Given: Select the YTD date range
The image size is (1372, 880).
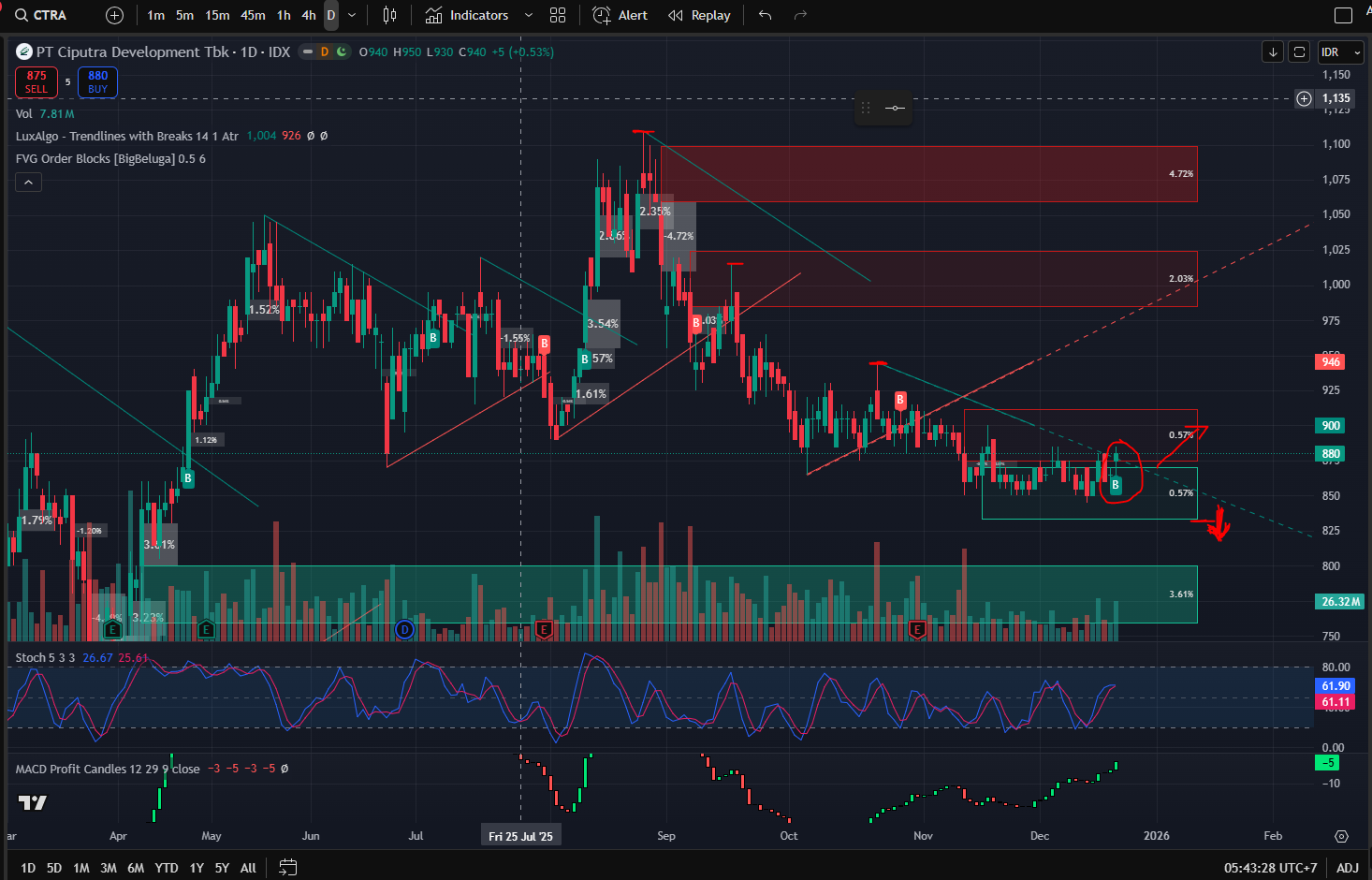Looking at the screenshot, I should [x=167, y=868].
